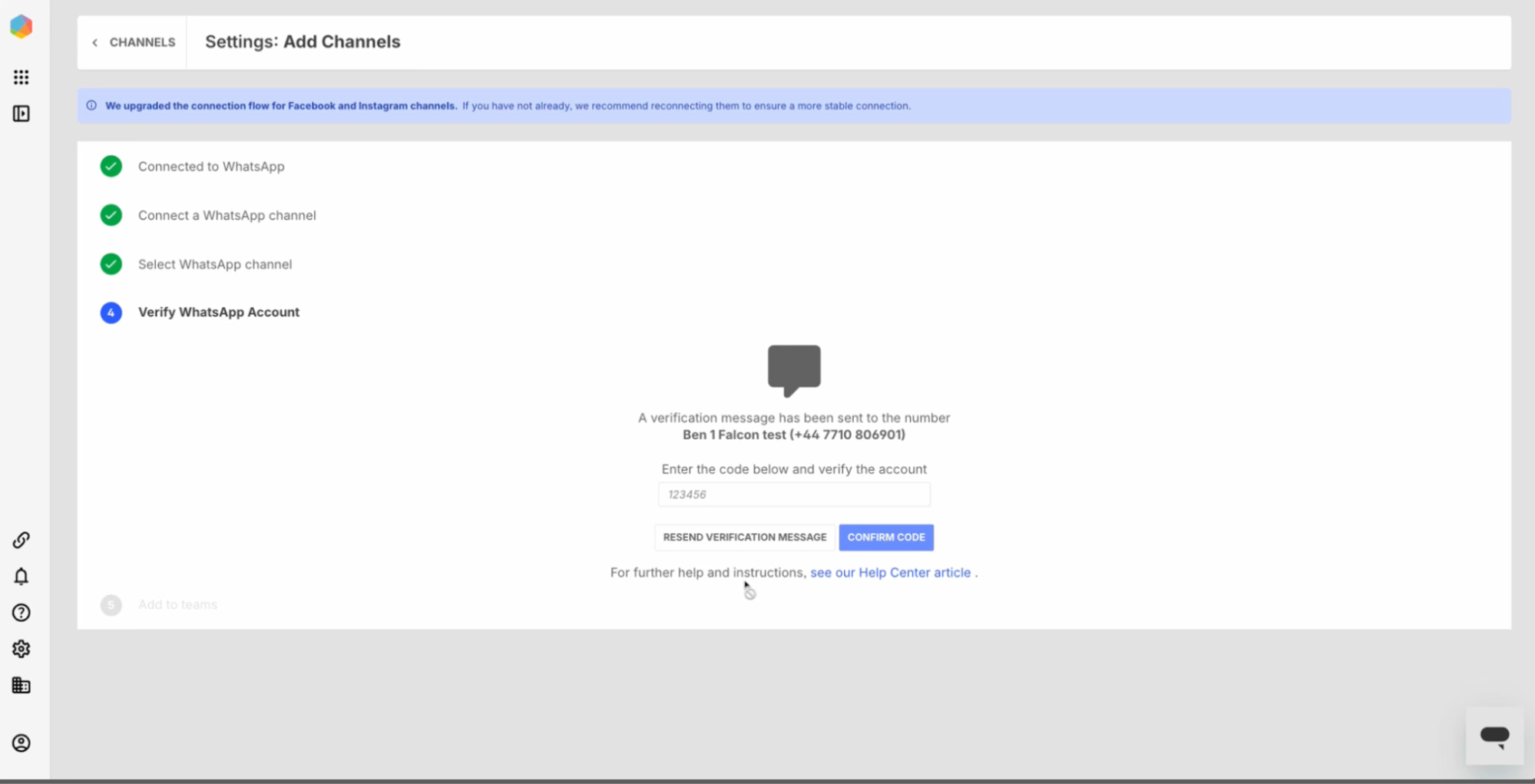1535x784 pixels.
Task: Click 'A verification message has been sent' text
Action: [794, 418]
